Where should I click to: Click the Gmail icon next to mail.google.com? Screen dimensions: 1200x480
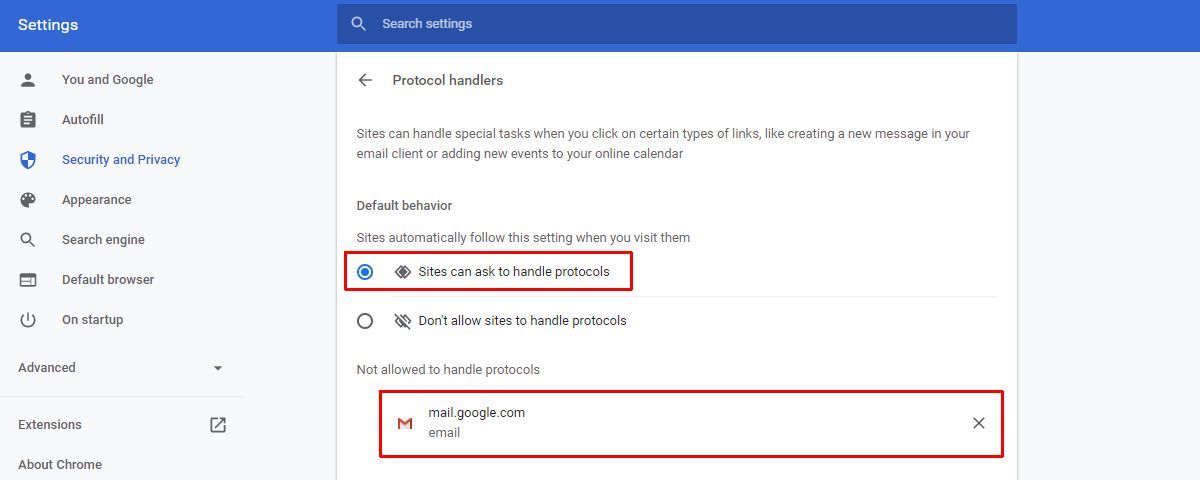coord(405,424)
